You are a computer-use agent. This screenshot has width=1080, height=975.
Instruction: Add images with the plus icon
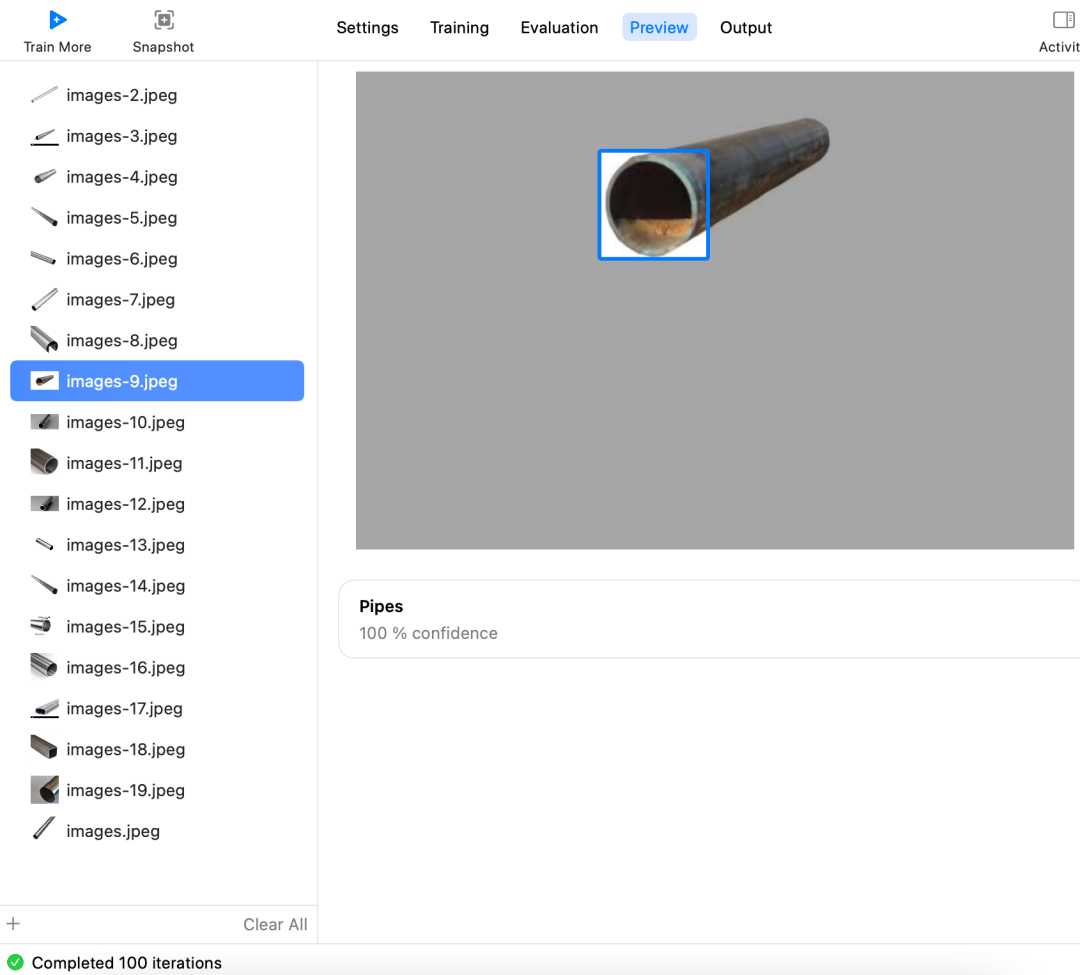[13, 923]
